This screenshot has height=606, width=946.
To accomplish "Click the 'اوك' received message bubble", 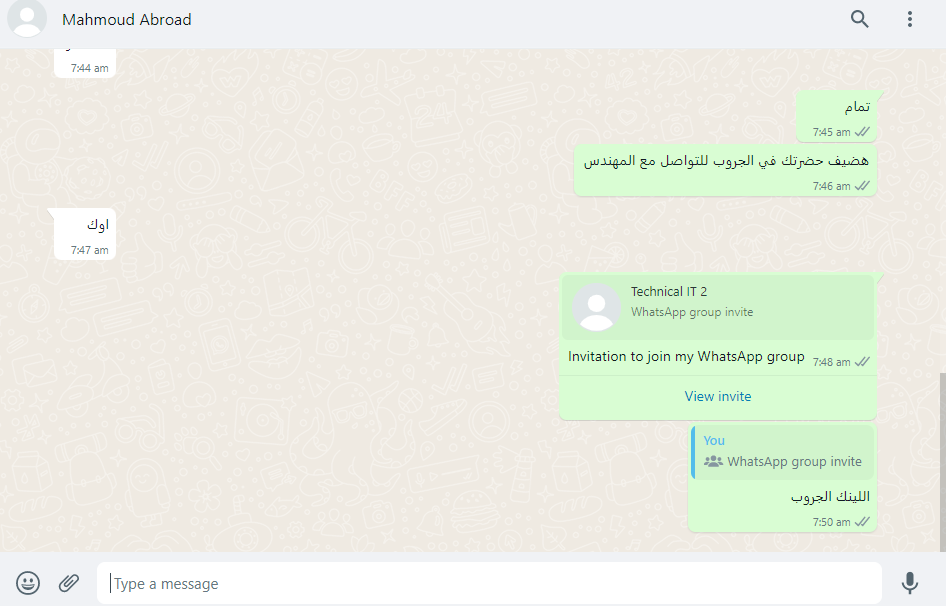I will tap(85, 234).
